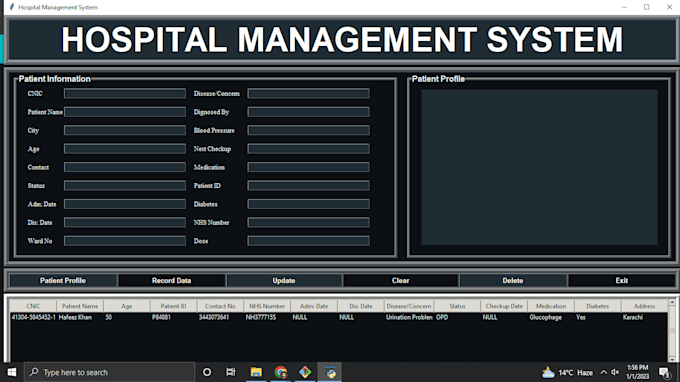The width and height of the screenshot is (680, 382).
Task: Click the taskbar search box
Action: 109,372
